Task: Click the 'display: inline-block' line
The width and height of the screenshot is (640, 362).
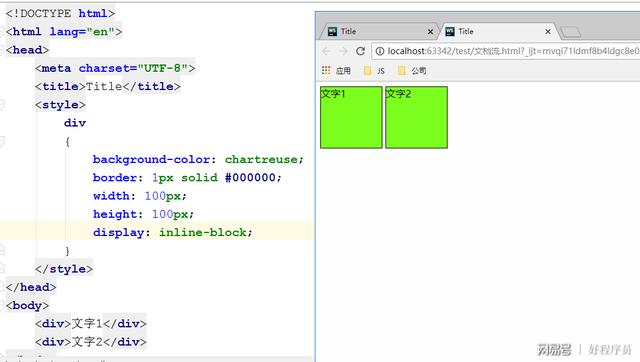Action: click(173, 232)
